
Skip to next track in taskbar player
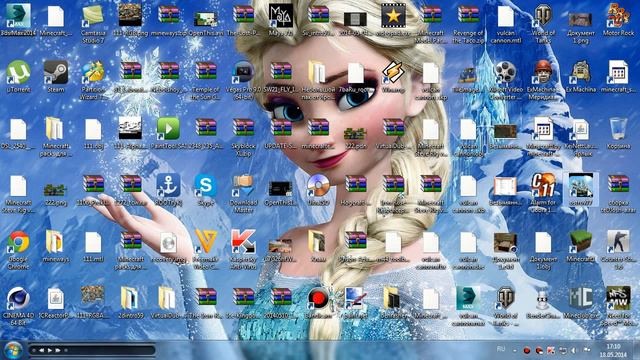[58, 350]
